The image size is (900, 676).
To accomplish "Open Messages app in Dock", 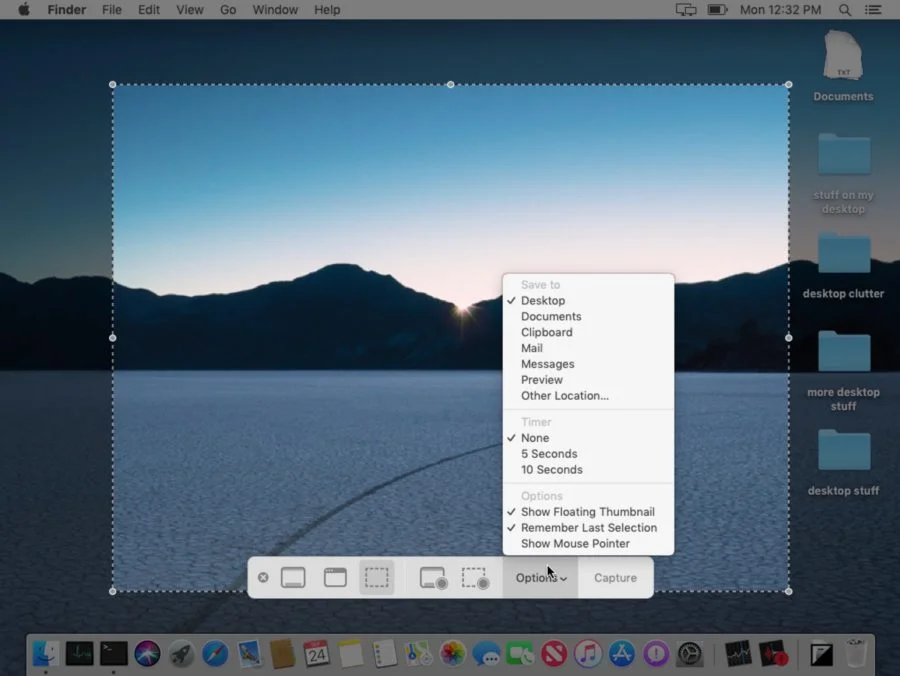I will pyautogui.click(x=487, y=654).
